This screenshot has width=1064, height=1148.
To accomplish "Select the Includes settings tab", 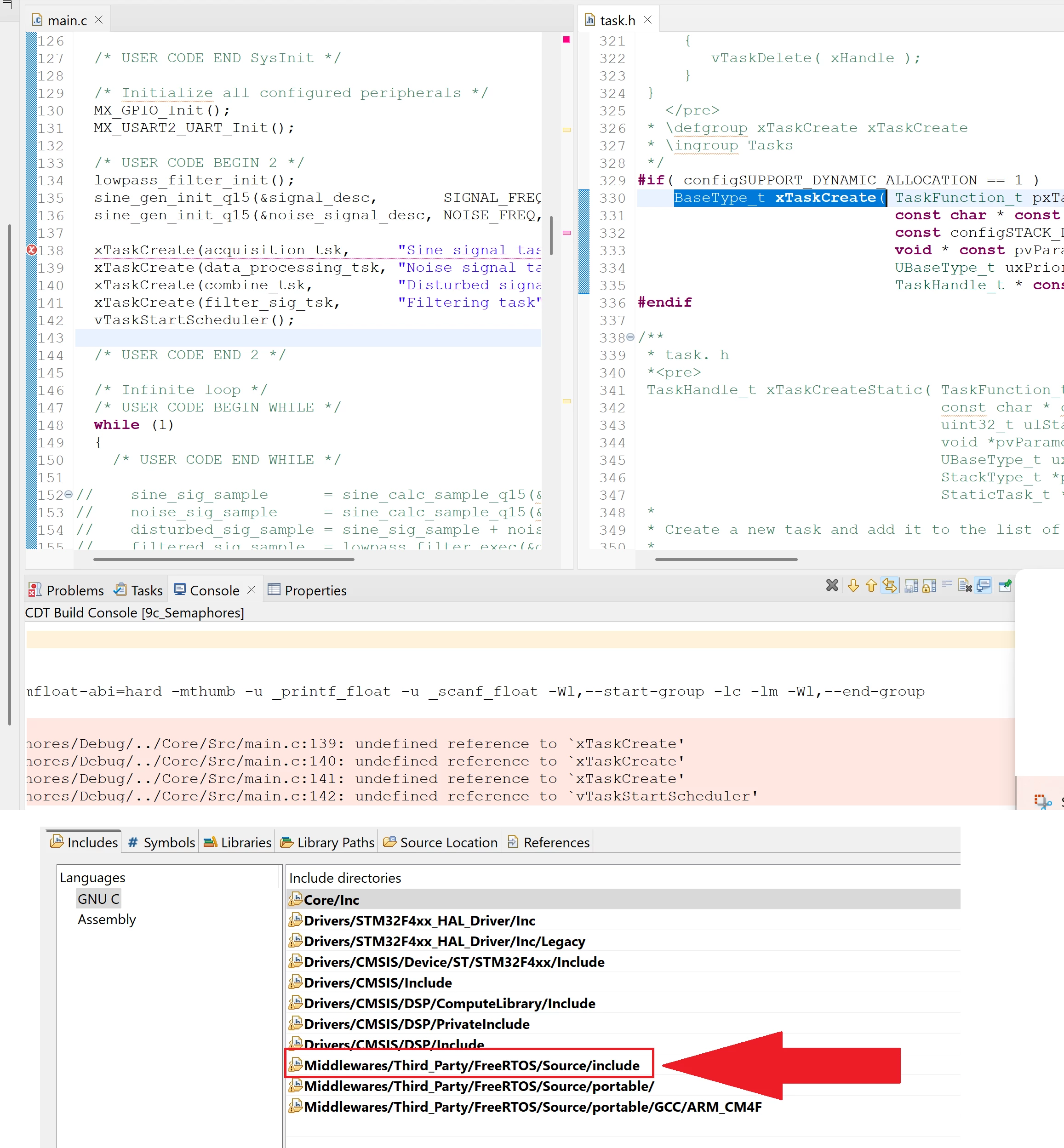I will pyautogui.click(x=84, y=842).
